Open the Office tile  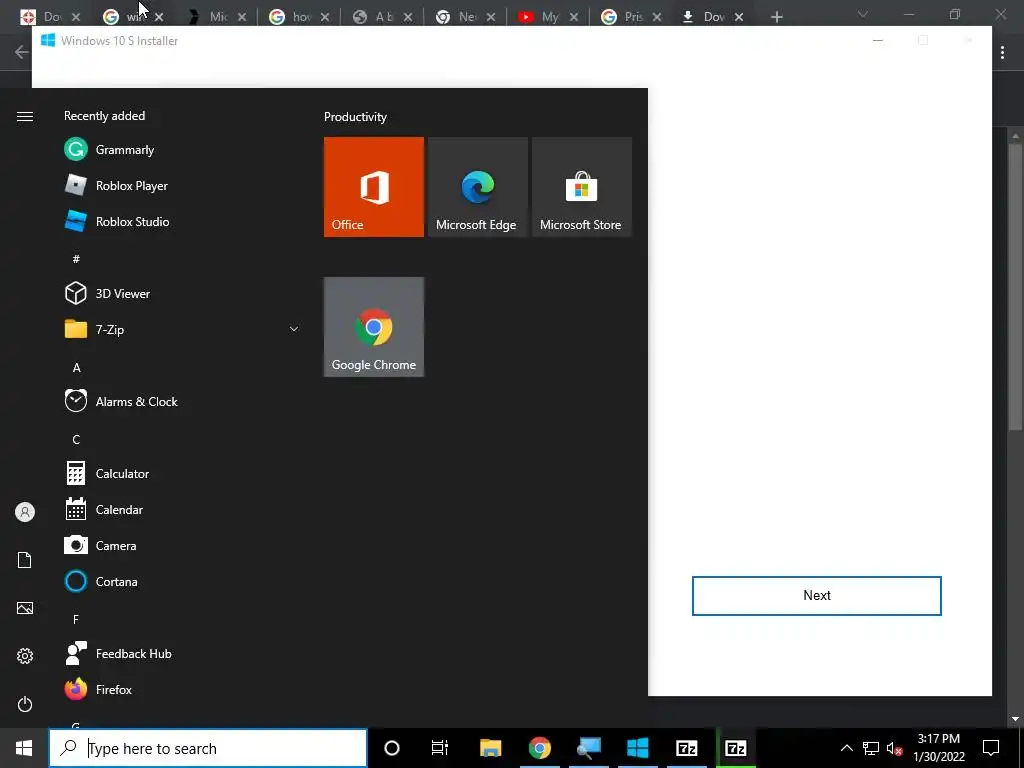374,187
